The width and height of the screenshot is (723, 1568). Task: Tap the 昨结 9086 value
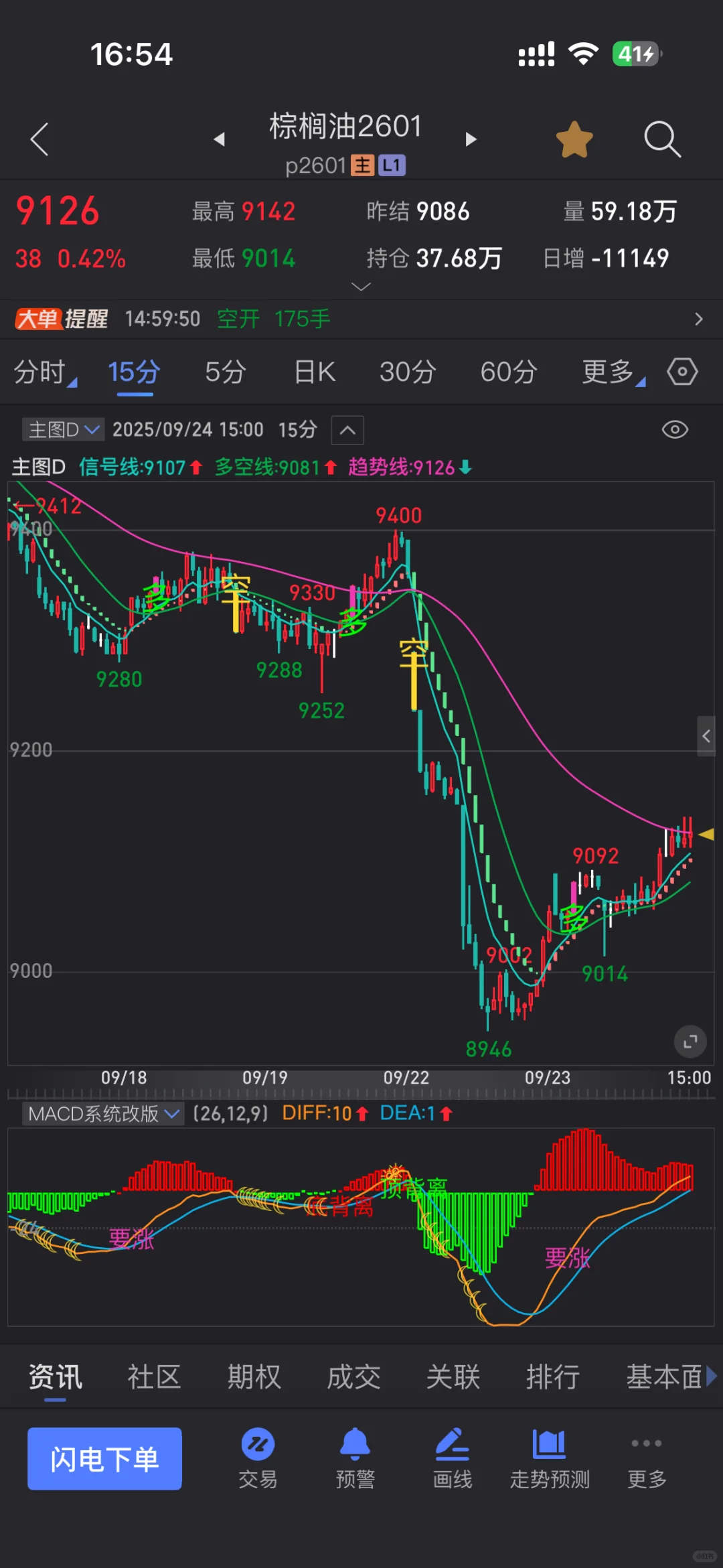tap(418, 212)
